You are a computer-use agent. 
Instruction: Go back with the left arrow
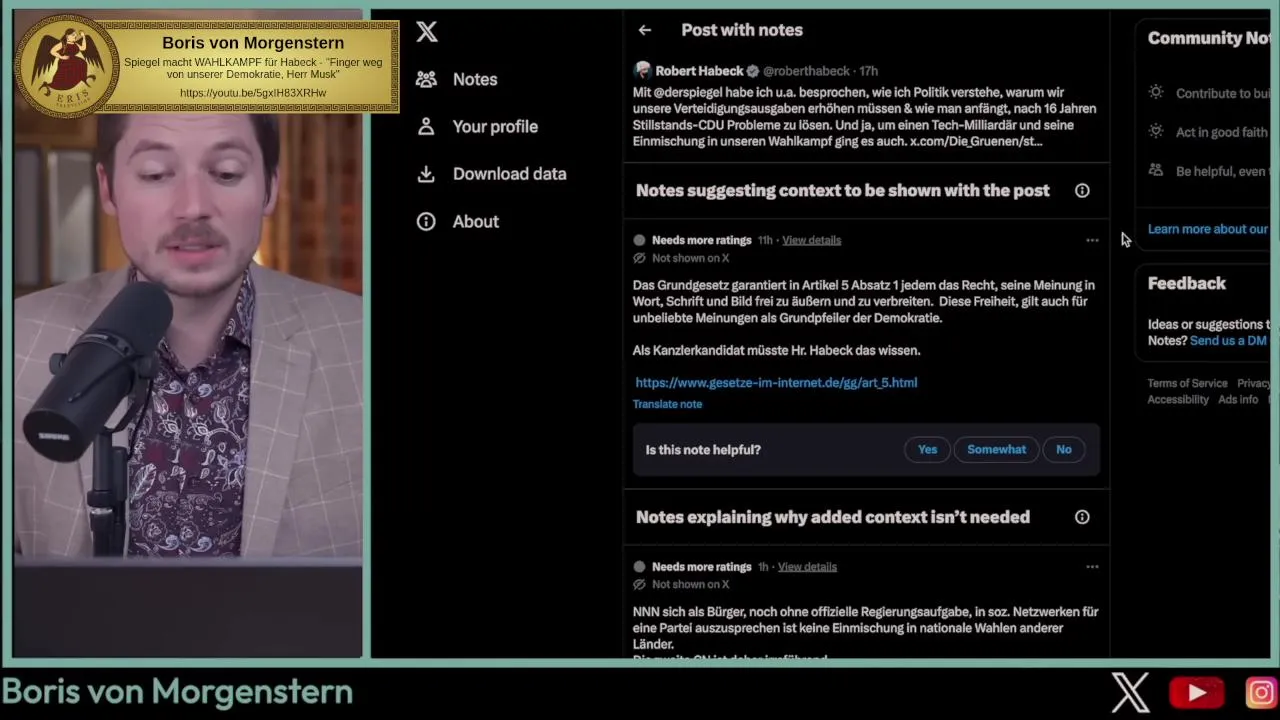(645, 30)
